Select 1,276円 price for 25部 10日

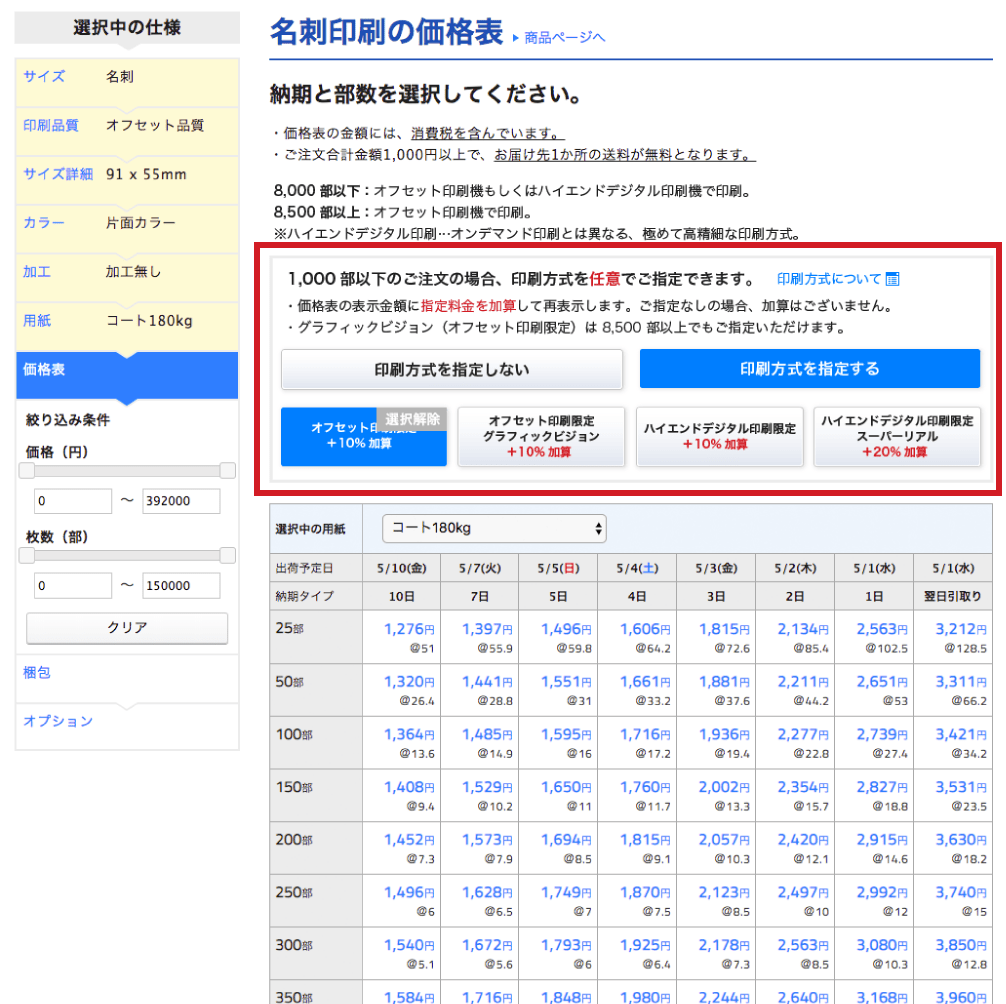(x=408, y=629)
